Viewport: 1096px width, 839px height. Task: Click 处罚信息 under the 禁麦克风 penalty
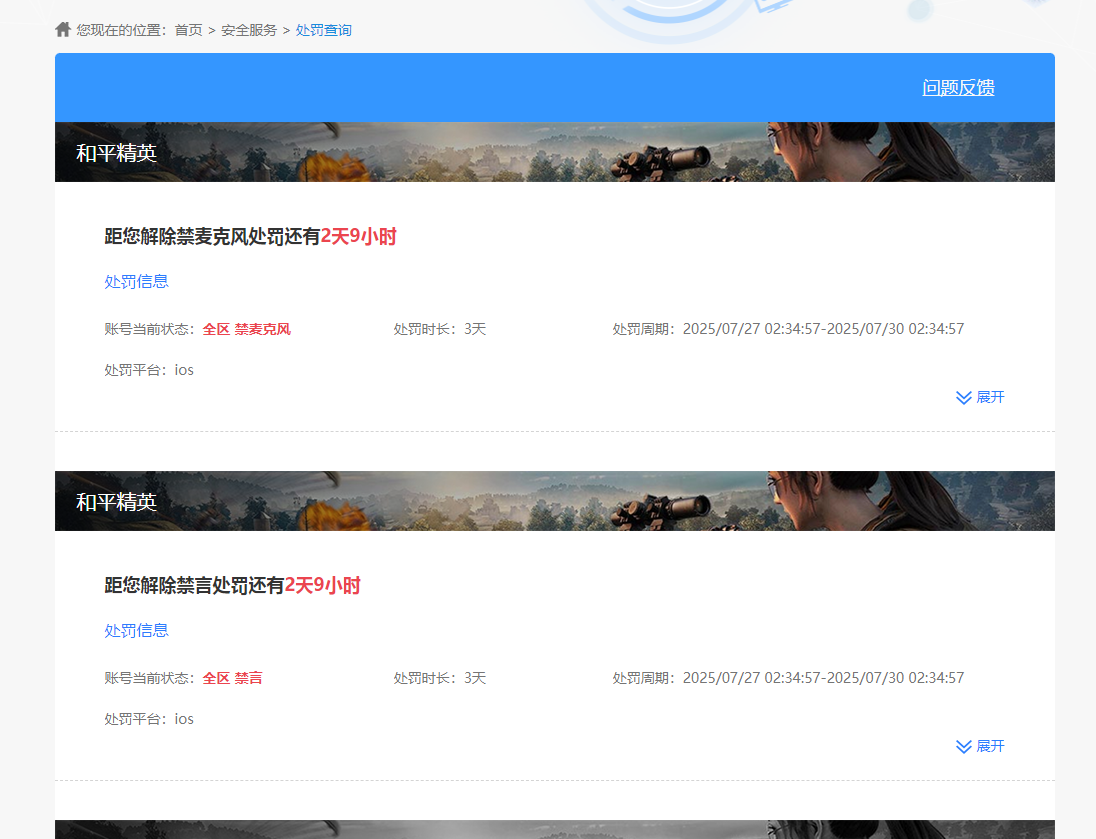coord(136,281)
